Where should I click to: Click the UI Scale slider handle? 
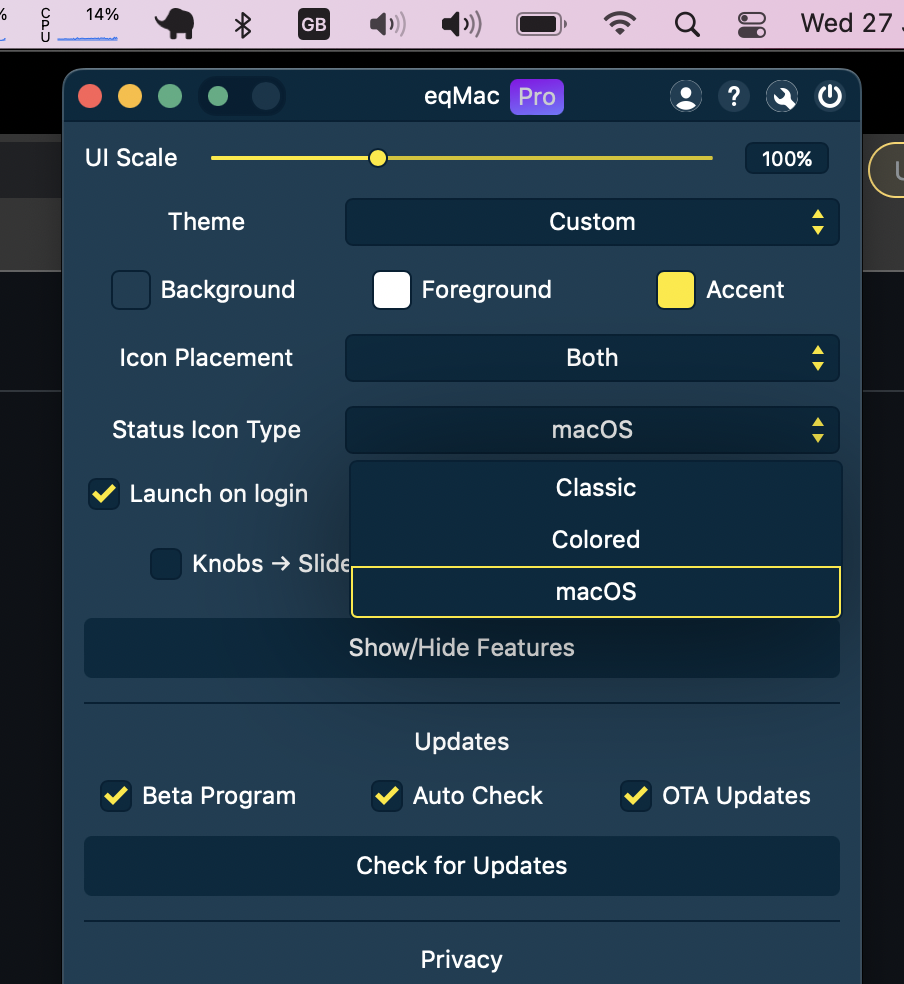pyautogui.click(x=378, y=158)
